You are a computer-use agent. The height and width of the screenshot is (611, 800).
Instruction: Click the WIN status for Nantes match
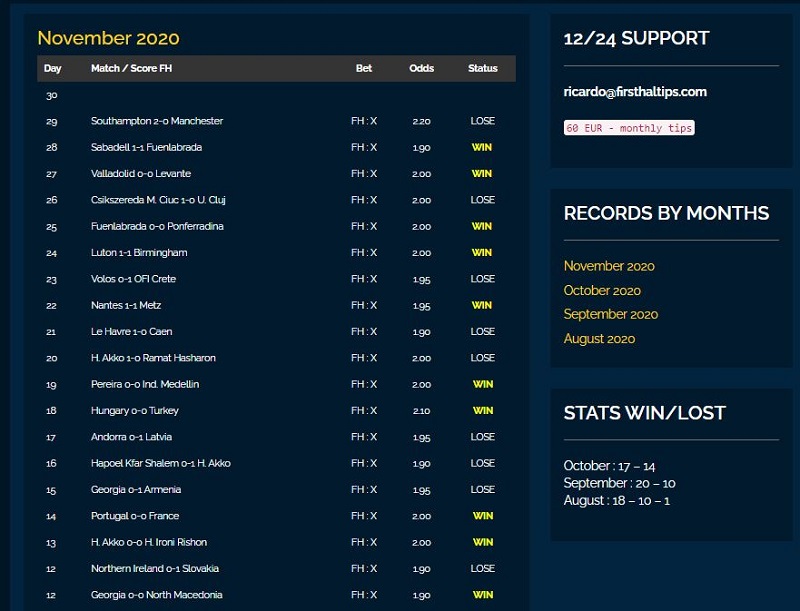coord(482,306)
